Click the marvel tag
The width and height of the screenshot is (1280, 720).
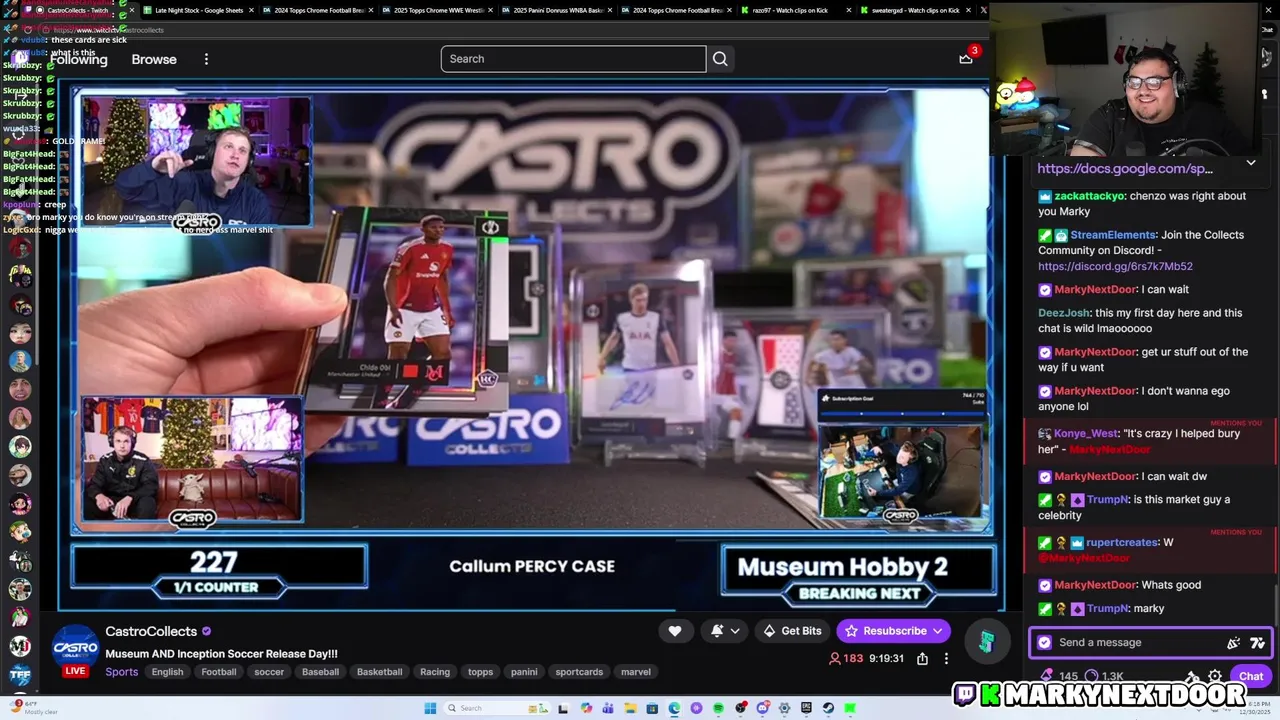tap(635, 672)
